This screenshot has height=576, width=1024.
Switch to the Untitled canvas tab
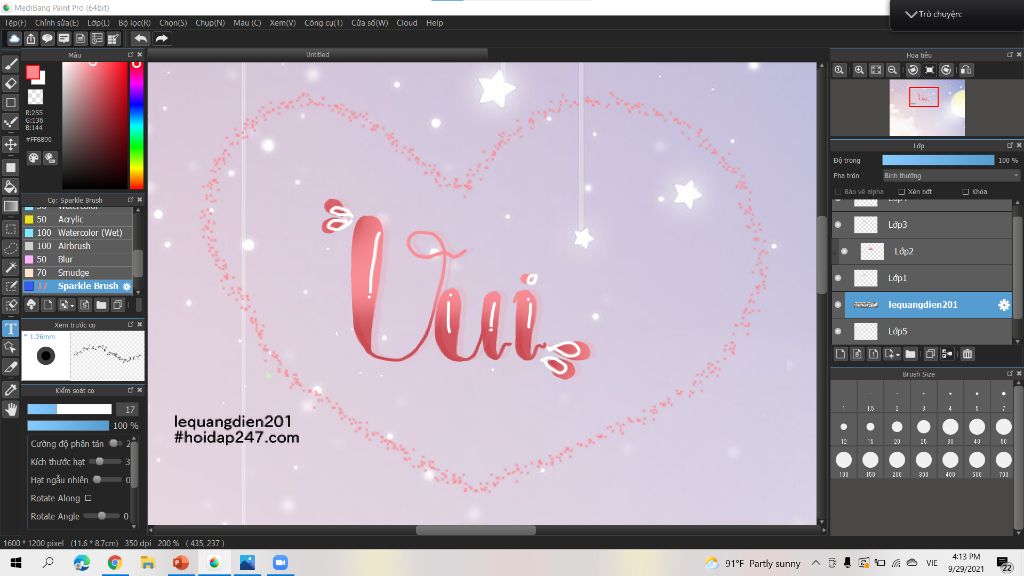tap(317, 55)
